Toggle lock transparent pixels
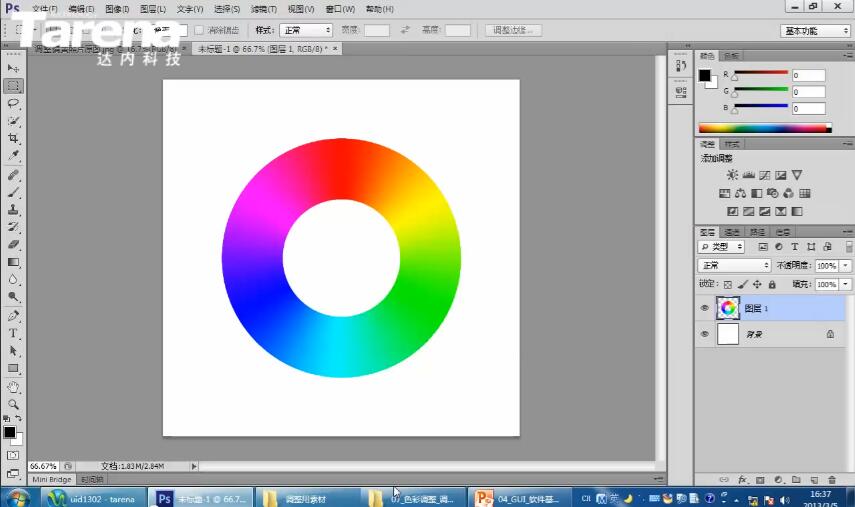This screenshot has width=855, height=507. (x=727, y=285)
